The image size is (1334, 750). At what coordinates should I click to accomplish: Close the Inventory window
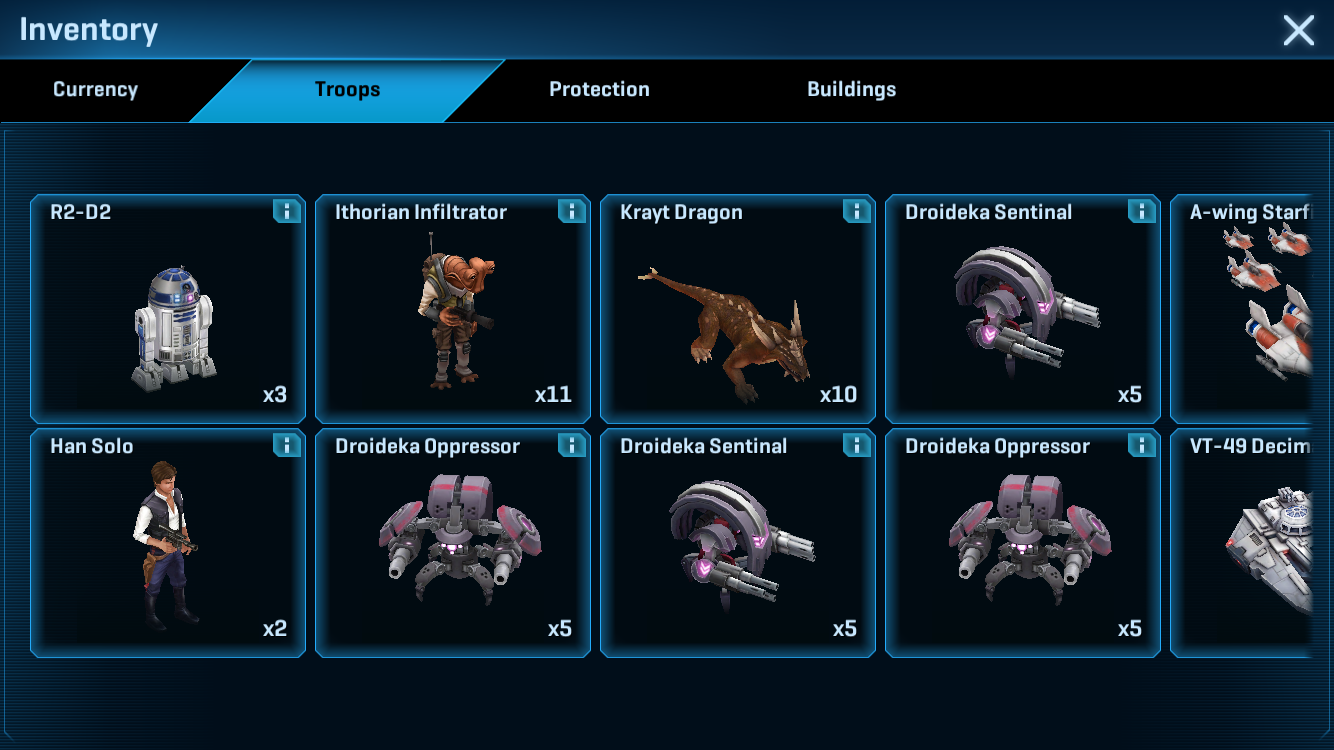click(x=1298, y=30)
